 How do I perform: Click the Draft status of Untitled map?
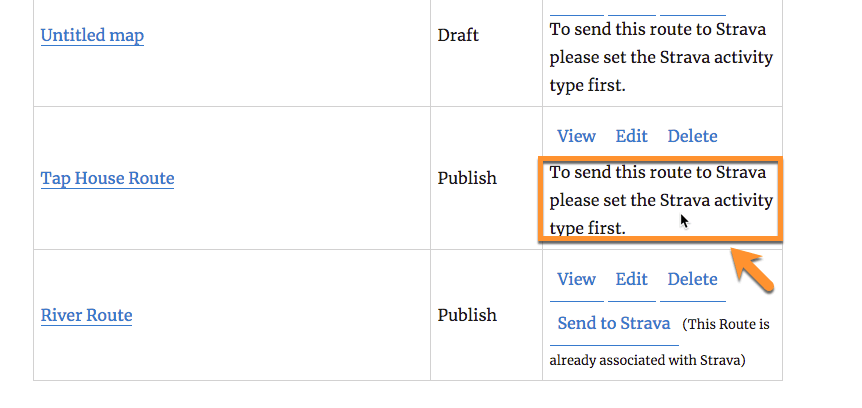point(458,36)
